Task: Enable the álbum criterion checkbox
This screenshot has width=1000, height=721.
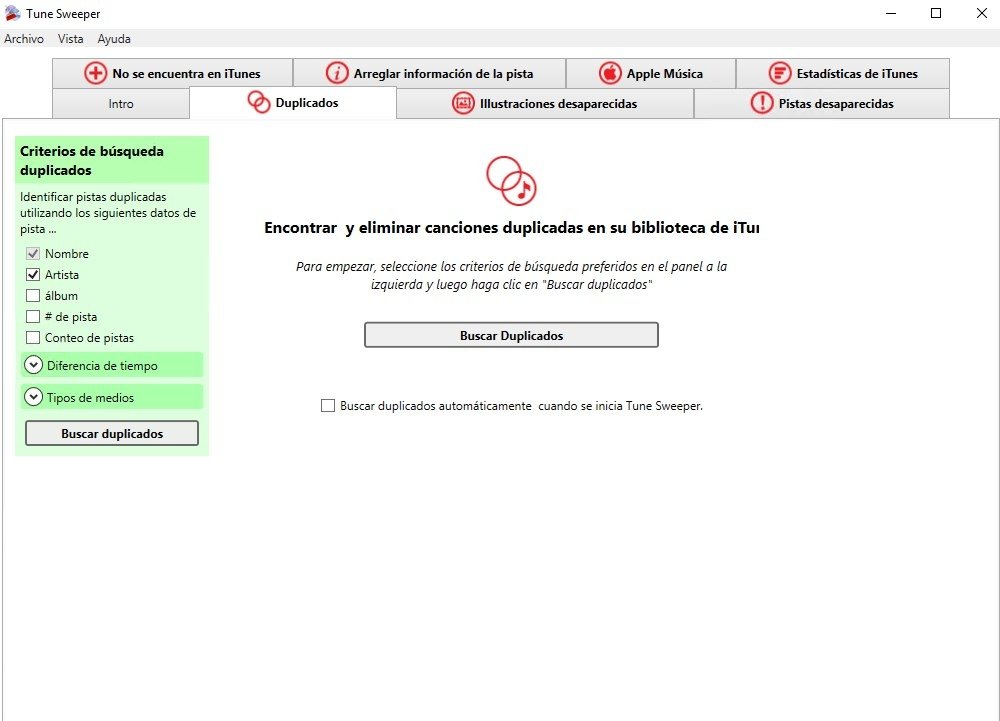Action: 33,296
